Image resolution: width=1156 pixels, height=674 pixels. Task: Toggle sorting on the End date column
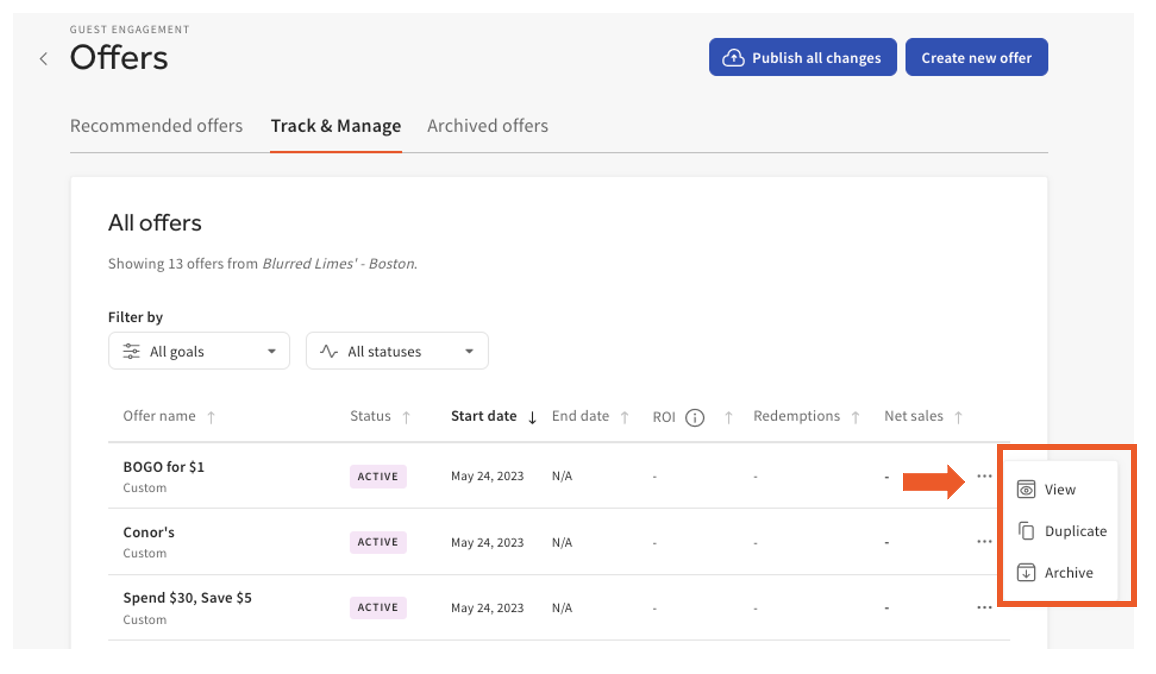tap(622, 416)
